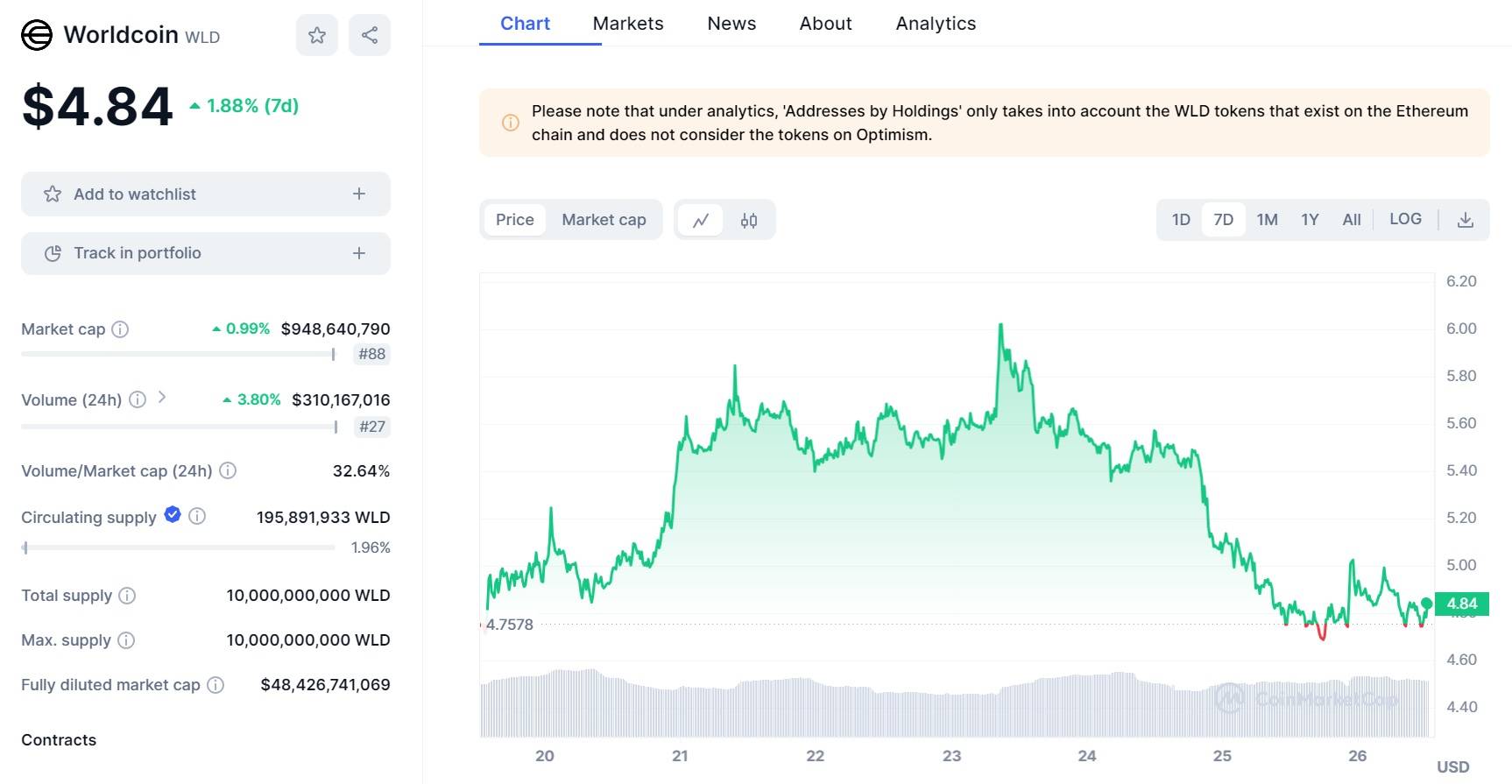1512x784 pixels.
Task: Select the 7D time range
Action: 1224,220
